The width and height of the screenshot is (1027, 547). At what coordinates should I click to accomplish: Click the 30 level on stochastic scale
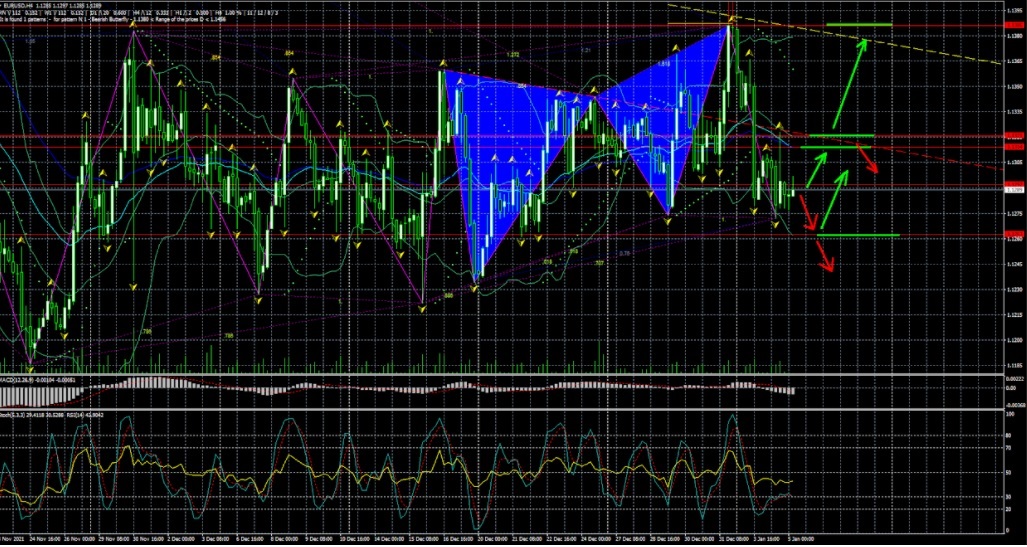[x=1011, y=497]
